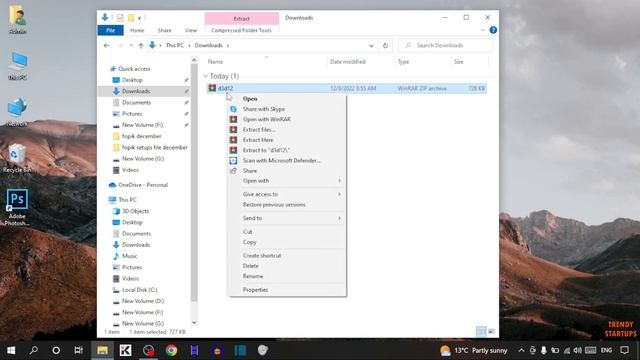
Task: Select the Extract contextual tab
Action: click(x=242, y=18)
